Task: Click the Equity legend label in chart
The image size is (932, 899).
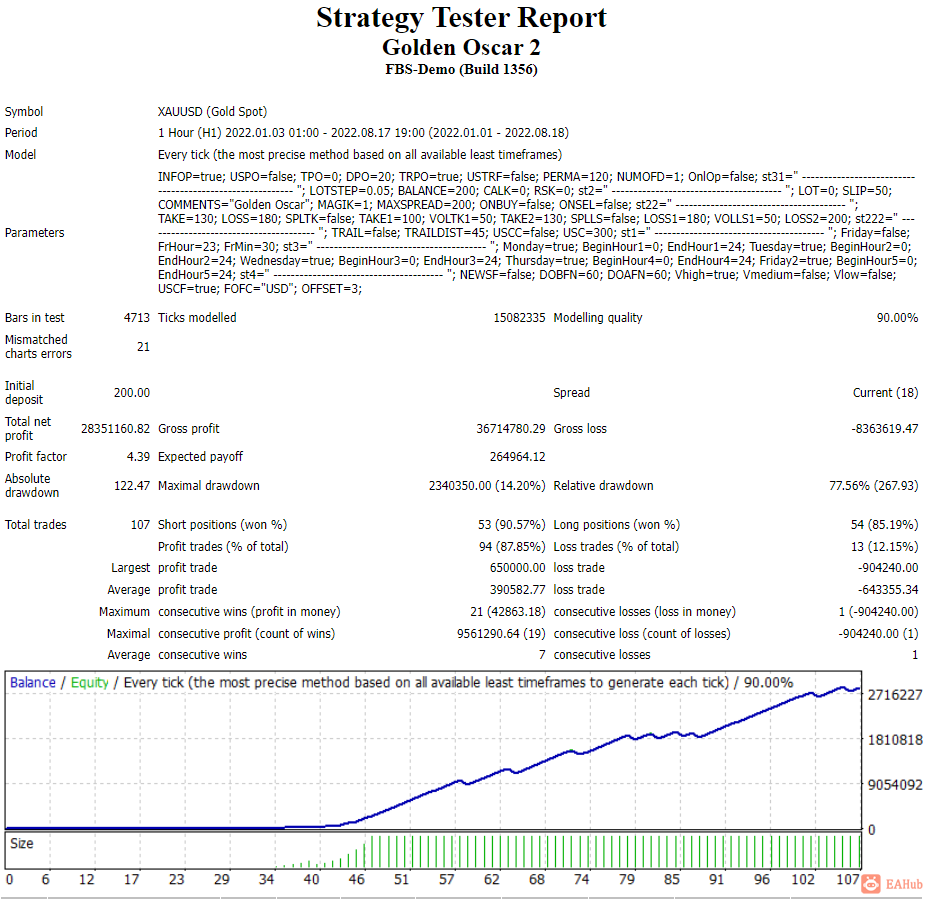Action: (x=90, y=683)
